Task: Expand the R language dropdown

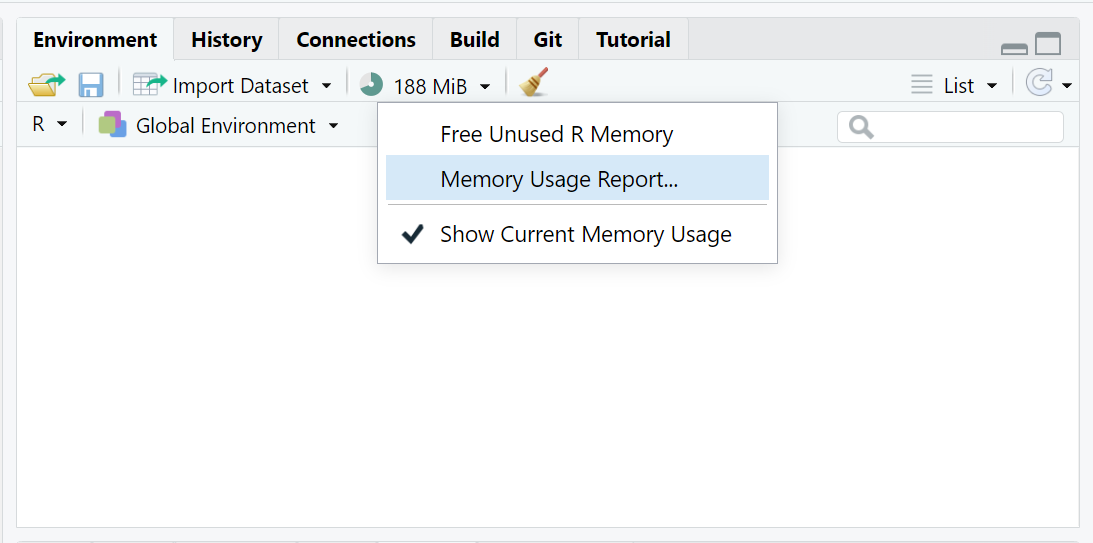Action: pos(49,125)
